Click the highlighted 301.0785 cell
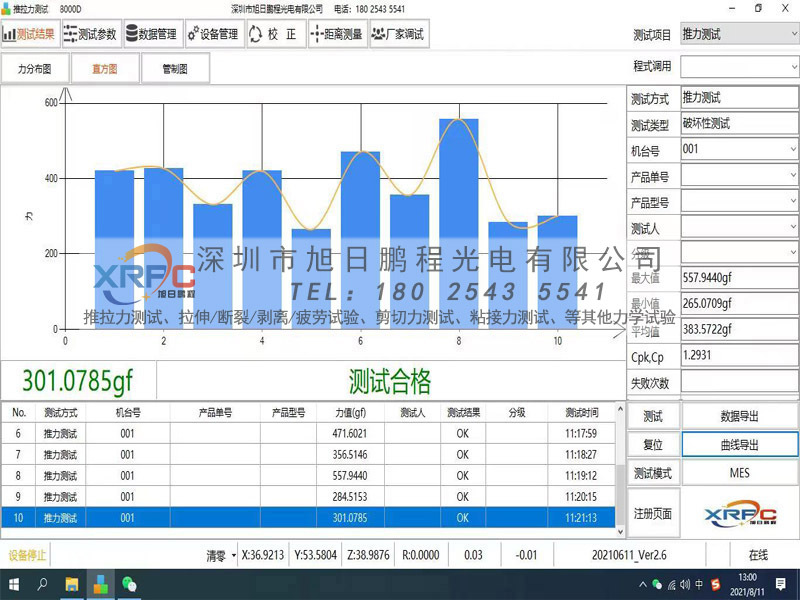Image resolution: width=800 pixels, height=600 pixels. [350, 517]
